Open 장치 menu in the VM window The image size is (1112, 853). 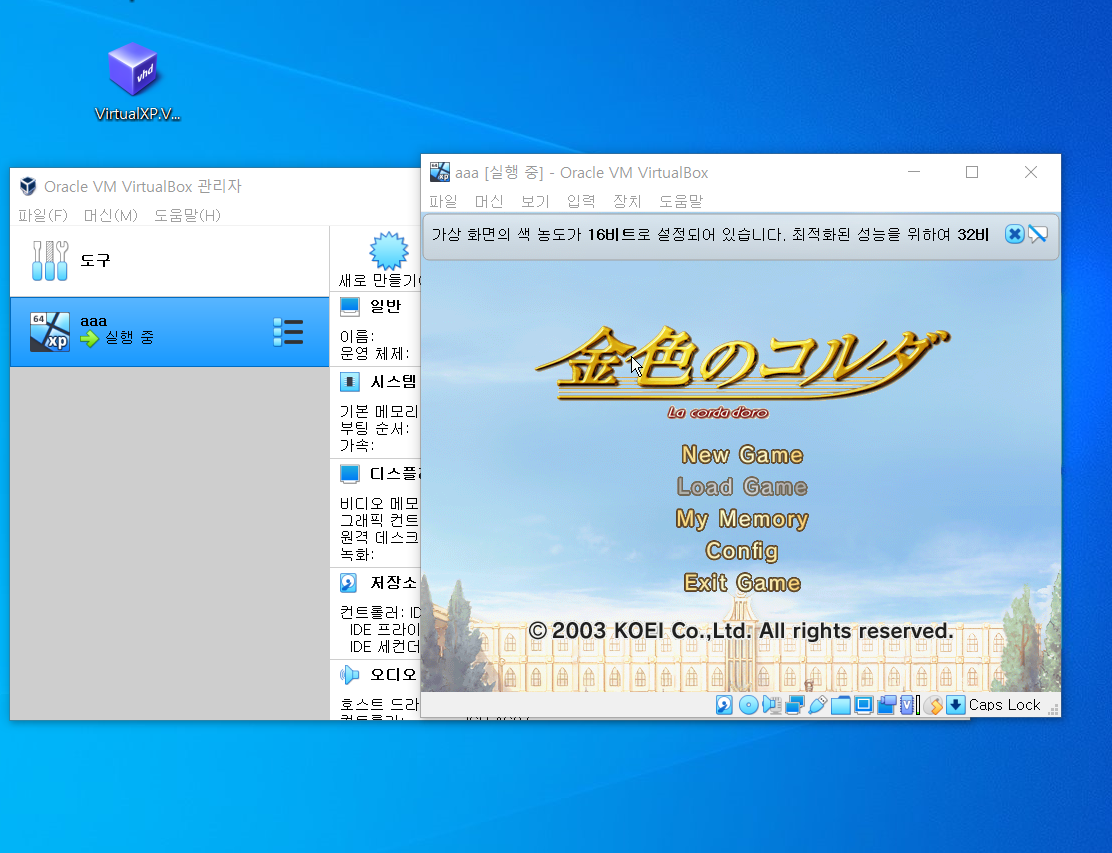(x=627, y=201)
